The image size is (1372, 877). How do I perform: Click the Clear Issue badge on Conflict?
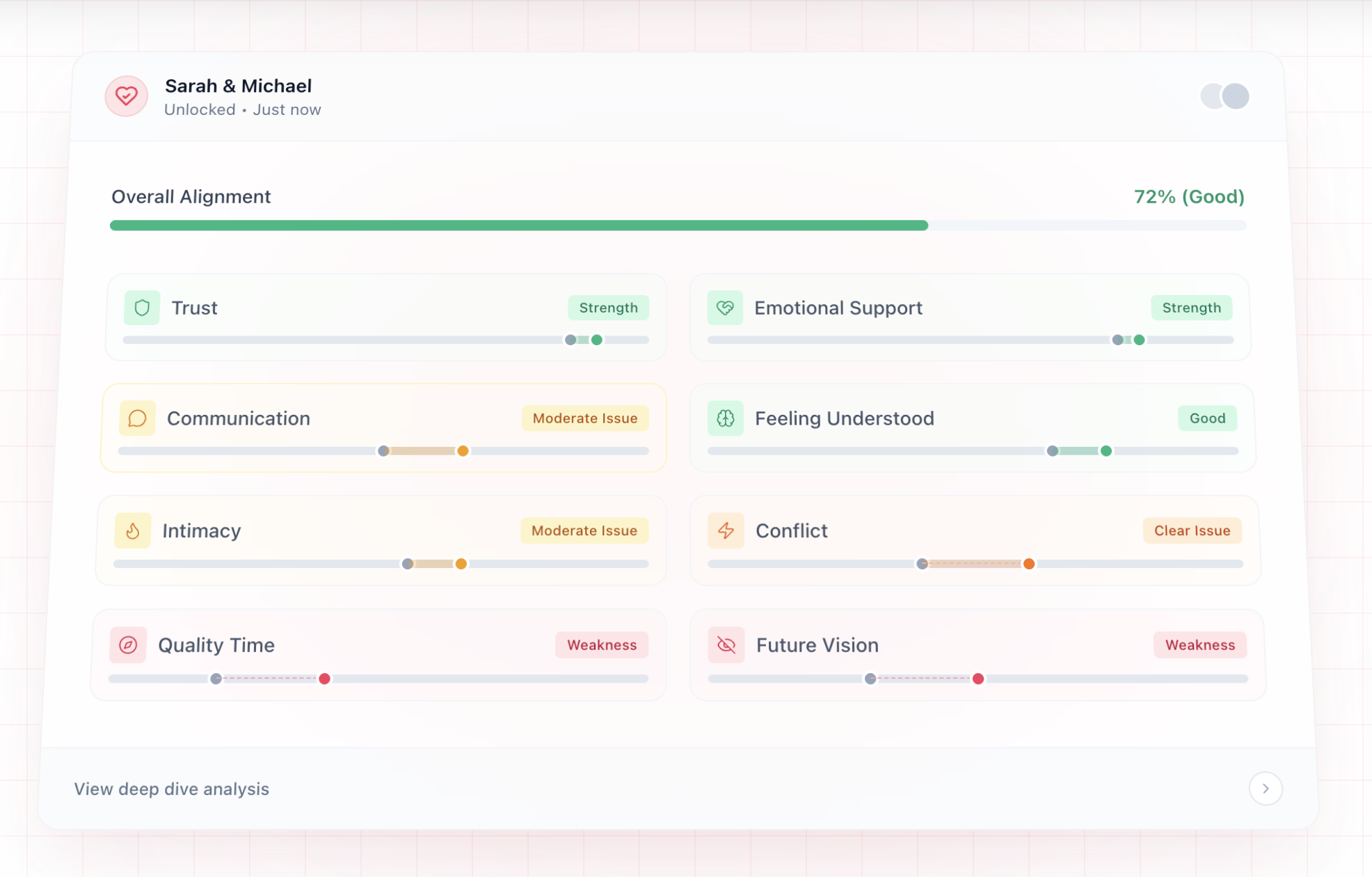coord(1191,530)
